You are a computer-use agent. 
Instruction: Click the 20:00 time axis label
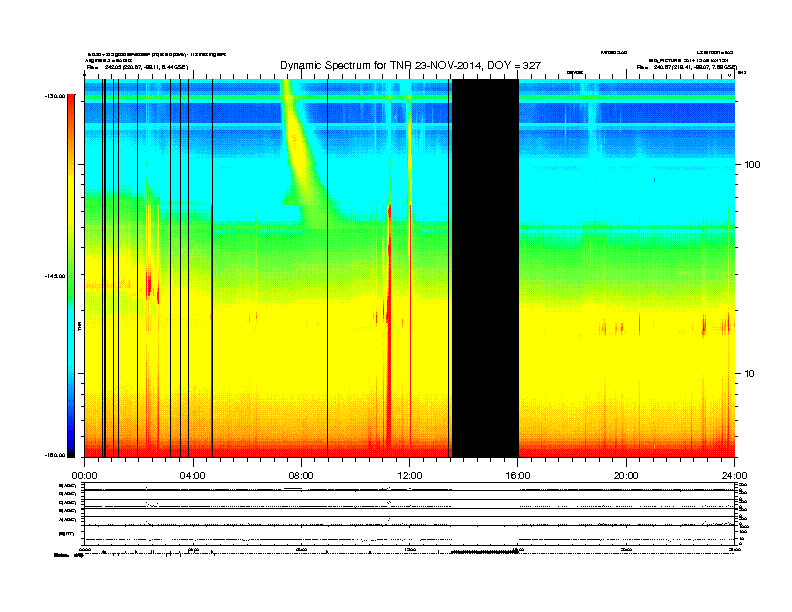click(x=626, y=476)
